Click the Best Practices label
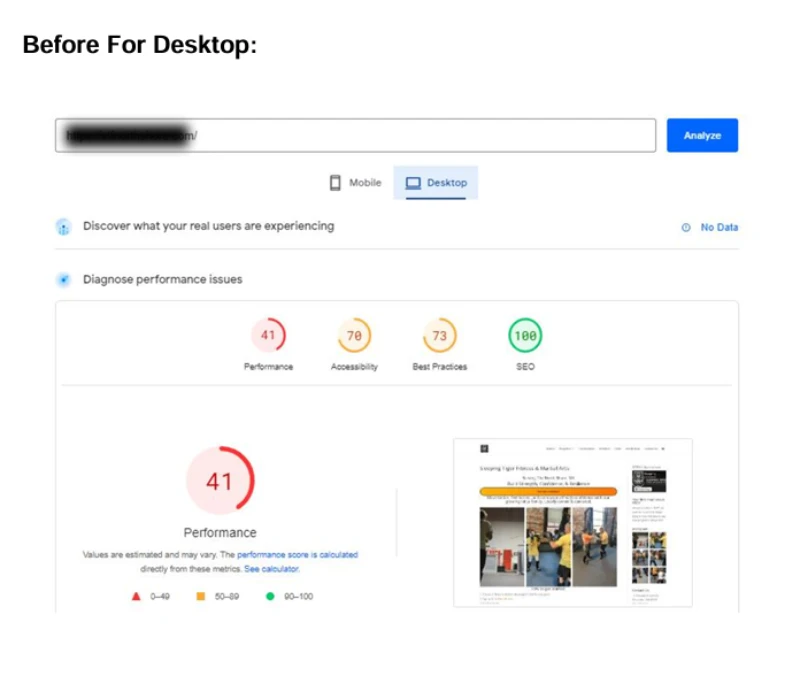The image size is (800, 676). tap(439, 367)
